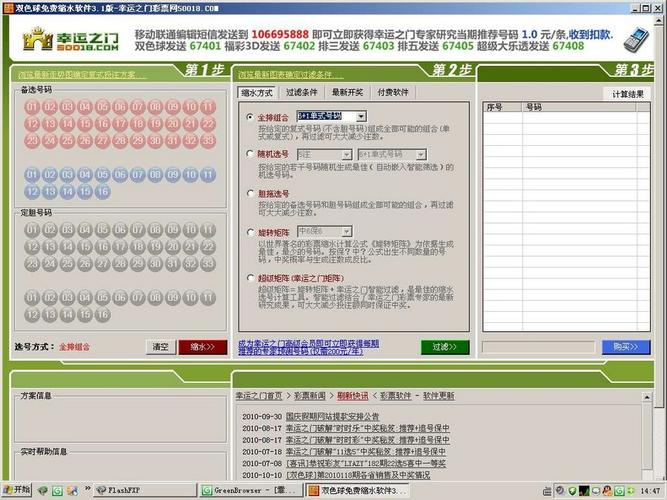Pick red ball 17 in 备选号码 group
The height and width of the screenshot is (500, 667).
pos(120,124)
